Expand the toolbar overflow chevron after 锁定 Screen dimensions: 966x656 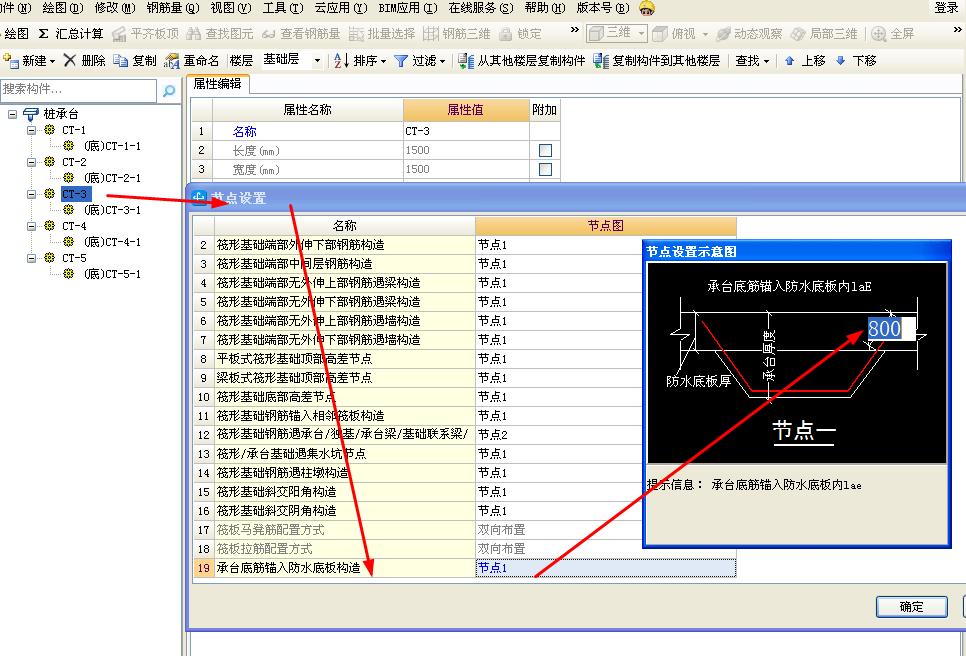574,30
